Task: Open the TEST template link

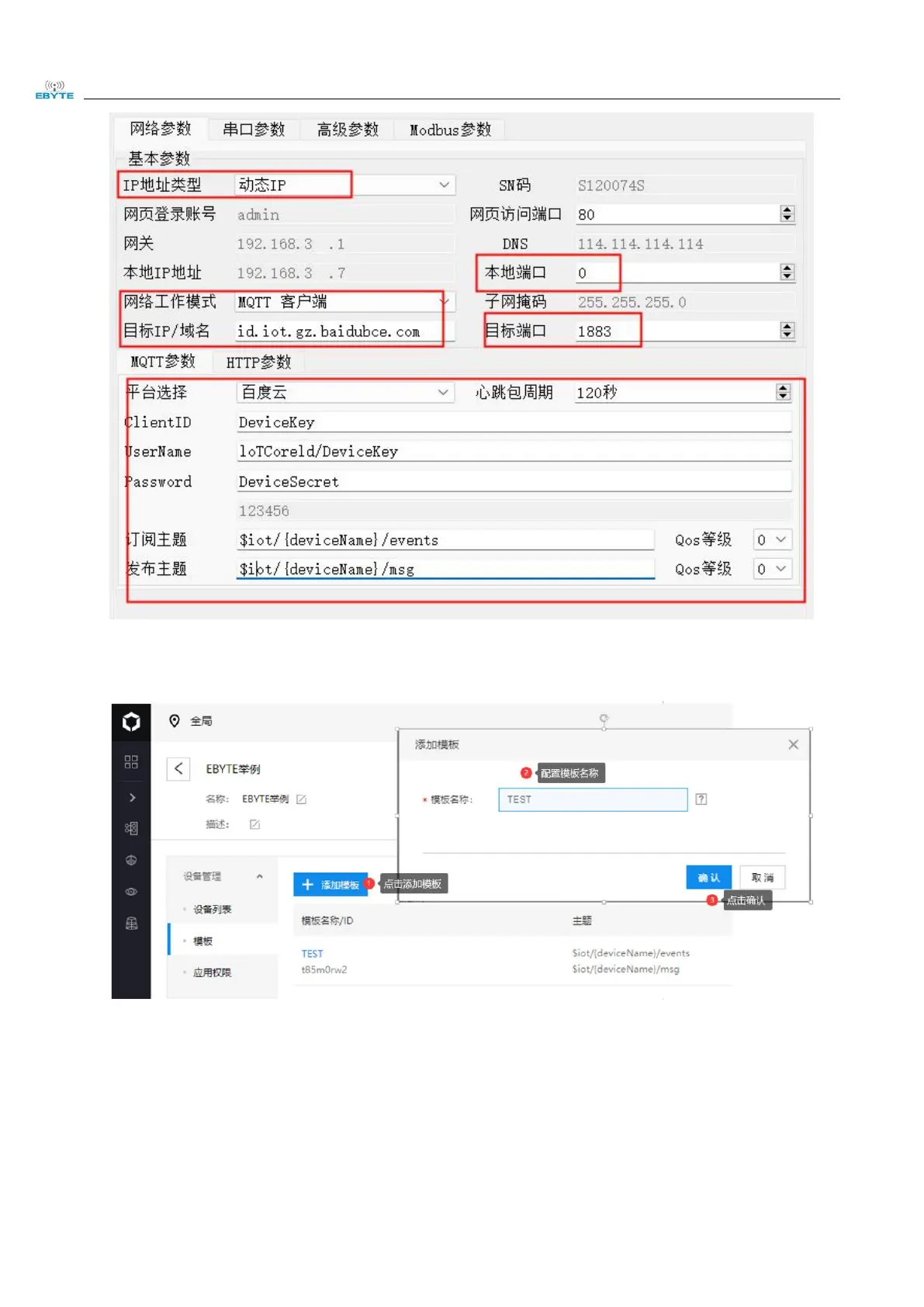Action: coord(312,954)
